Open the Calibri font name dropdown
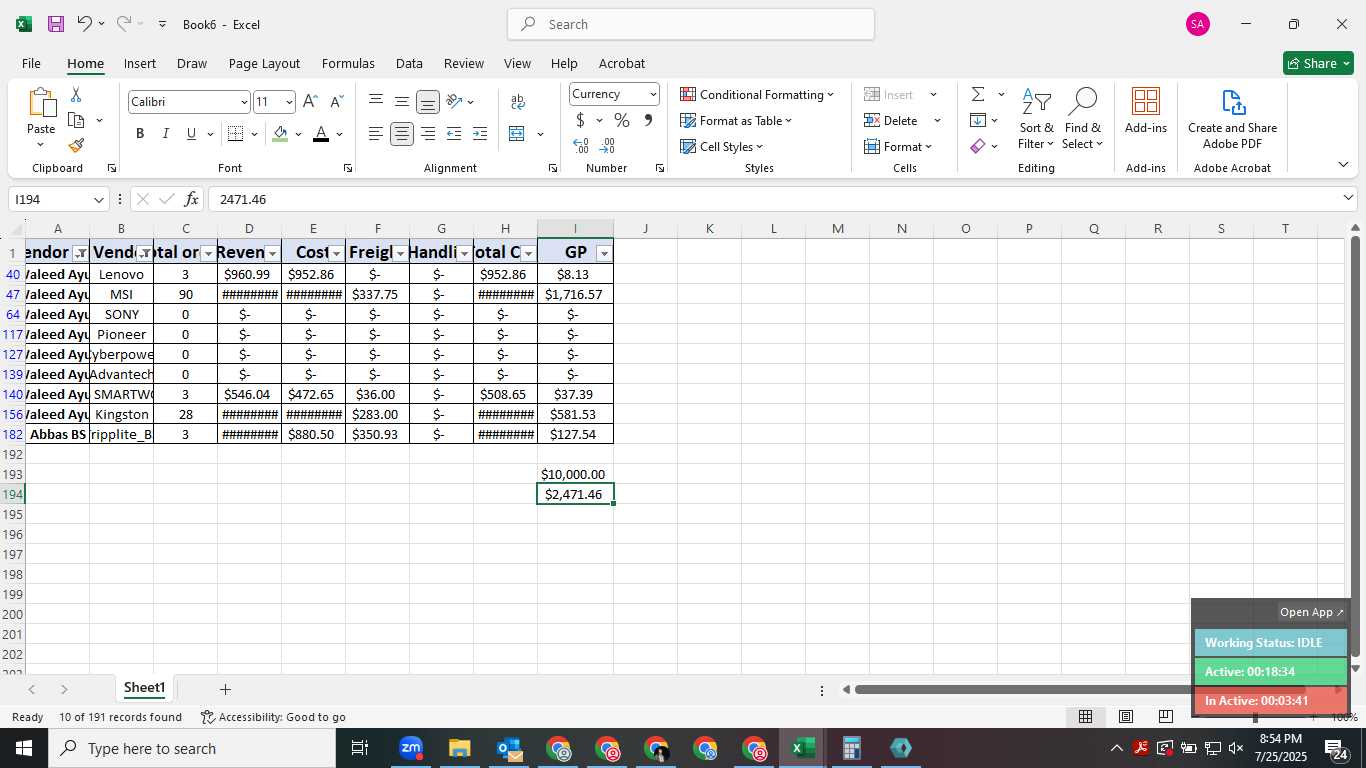 click(x=243, y=102)
